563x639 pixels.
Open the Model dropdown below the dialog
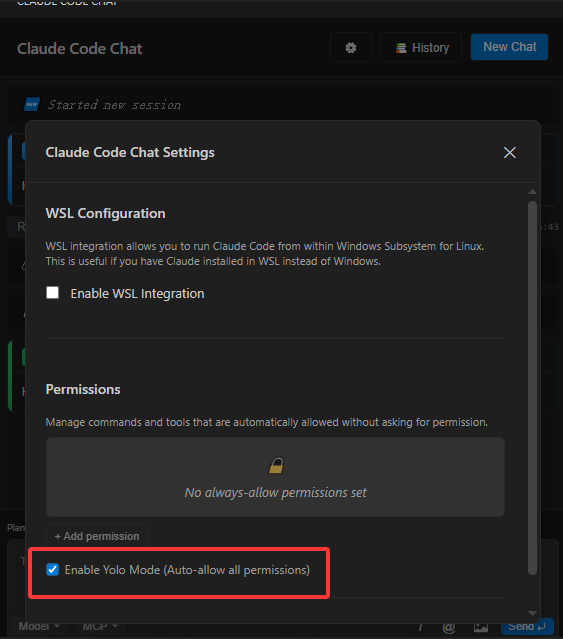[39, 626]
